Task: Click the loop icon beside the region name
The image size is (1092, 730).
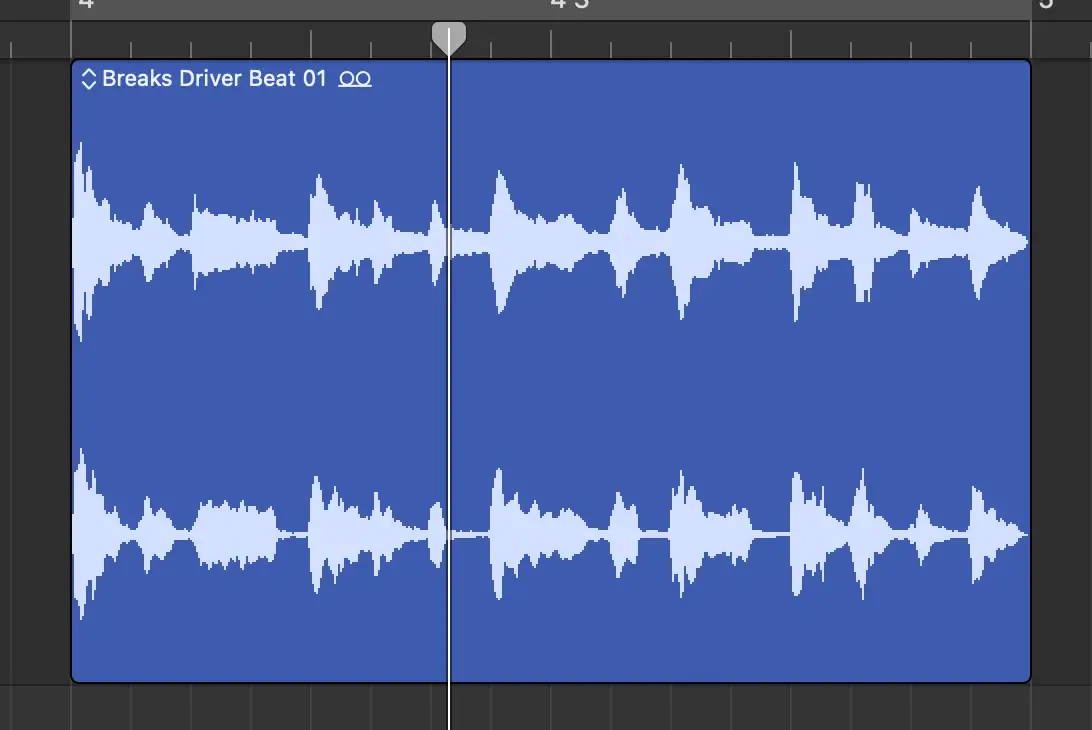Action: [x=355, y=79]
